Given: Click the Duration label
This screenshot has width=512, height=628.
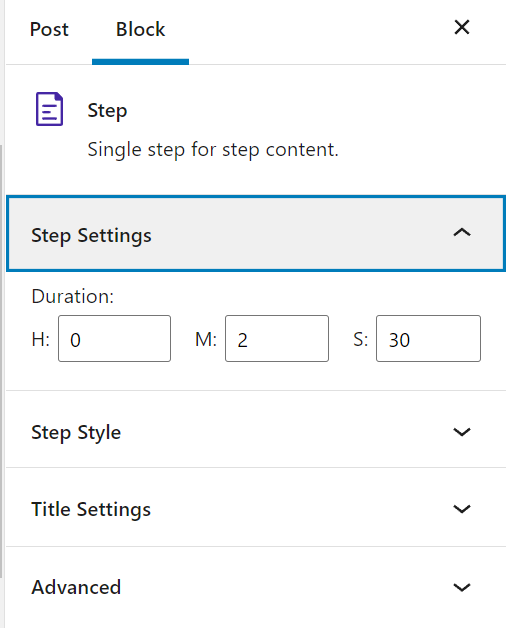Looking at the screenshot, I should click(73, 297).
